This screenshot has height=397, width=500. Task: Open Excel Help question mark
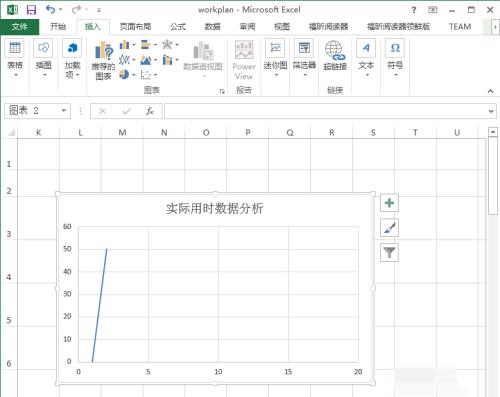[x=414, y=10]
